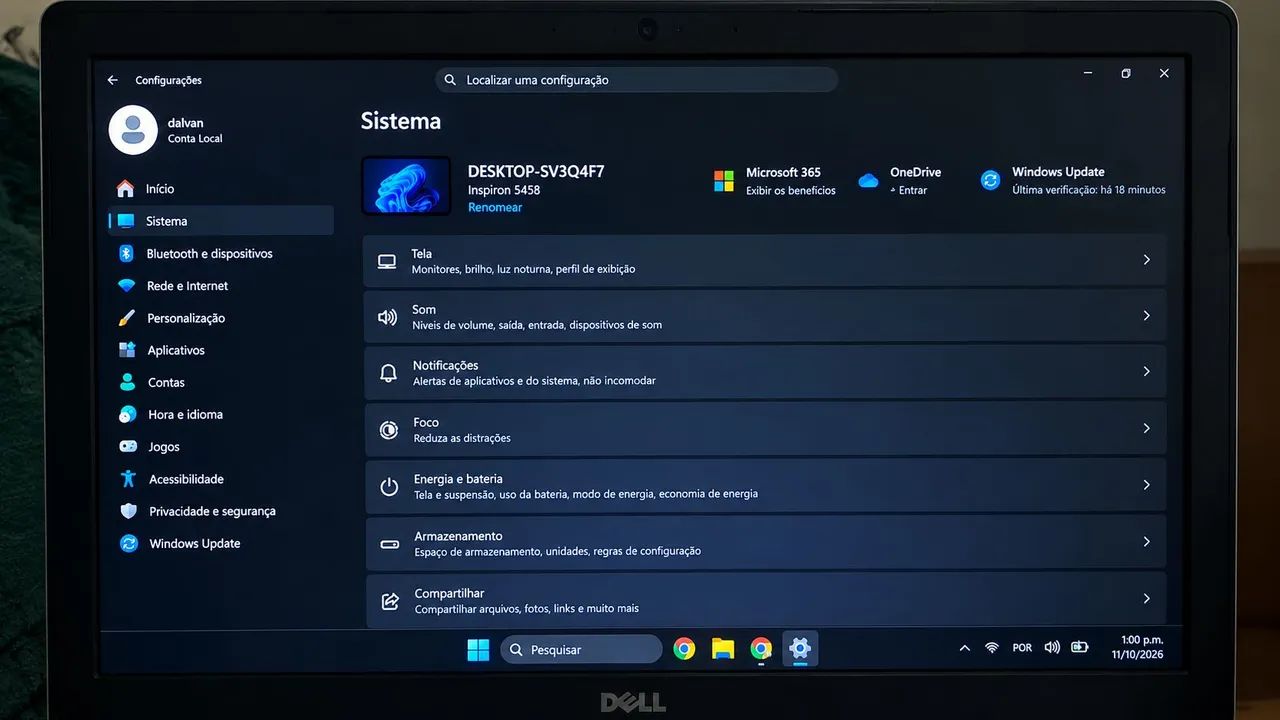Screen dimensions: 1280x720
Task: Open Windows Update Última verificação status card
Action: tap(1073, 181)
